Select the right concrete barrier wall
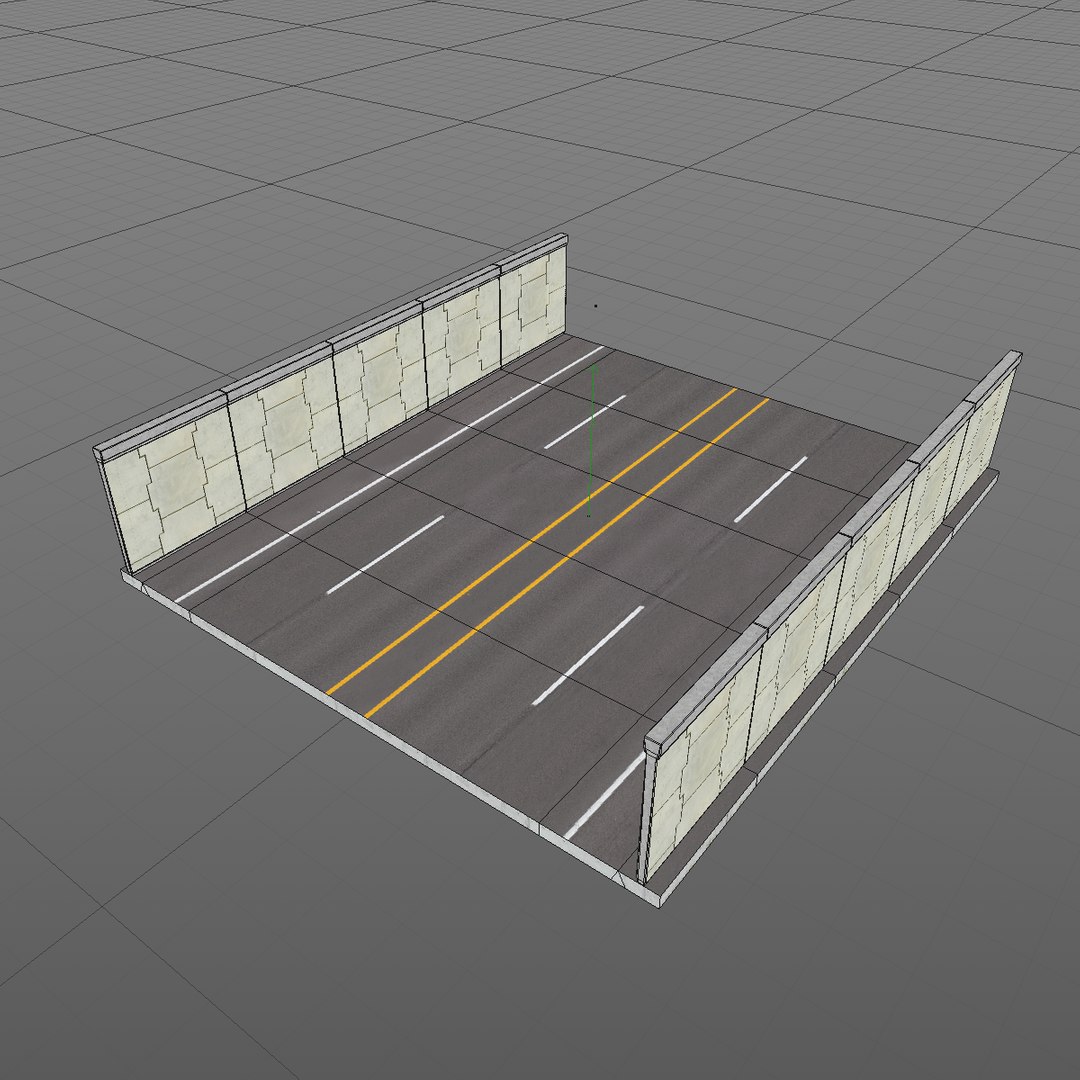The width and height of the screenshot is (1080, 1080). (833, 618)
